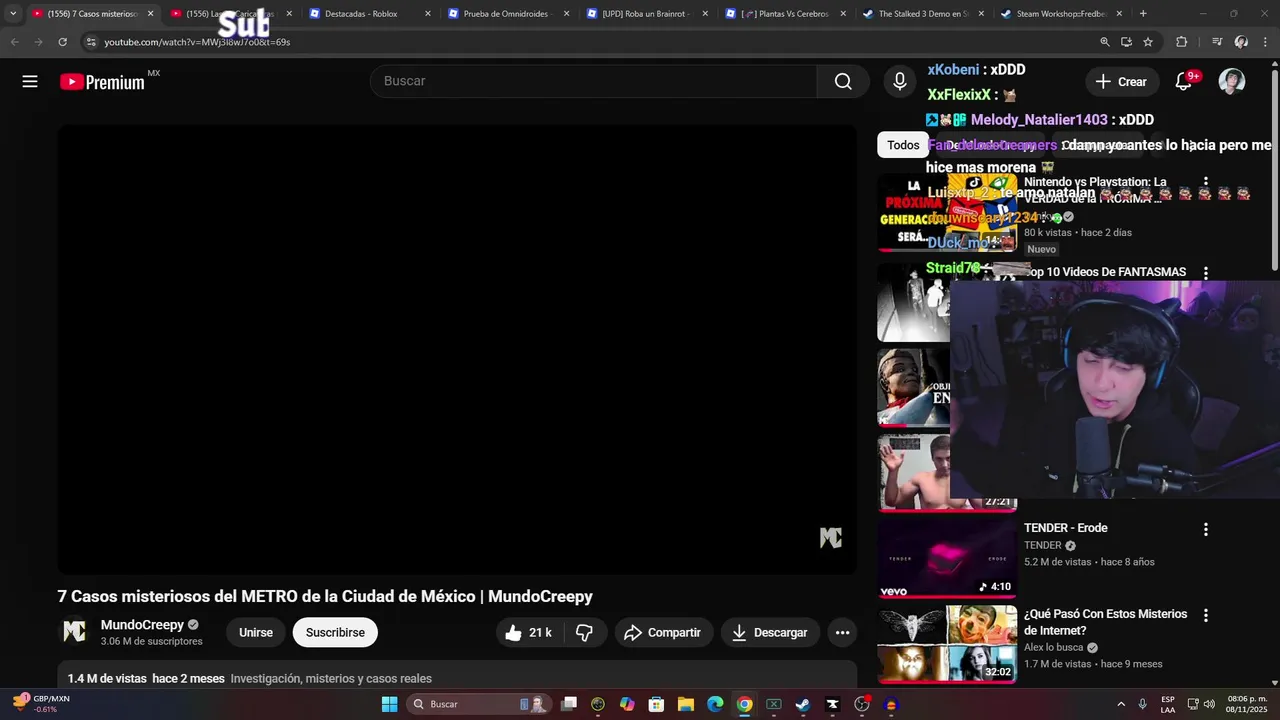Image resolution: width=1280 pixels, height=720 pixels.
Task: Open options for ¿Qué Pasó Con Estos Misterios
Action: click(x=1206, y=616)
